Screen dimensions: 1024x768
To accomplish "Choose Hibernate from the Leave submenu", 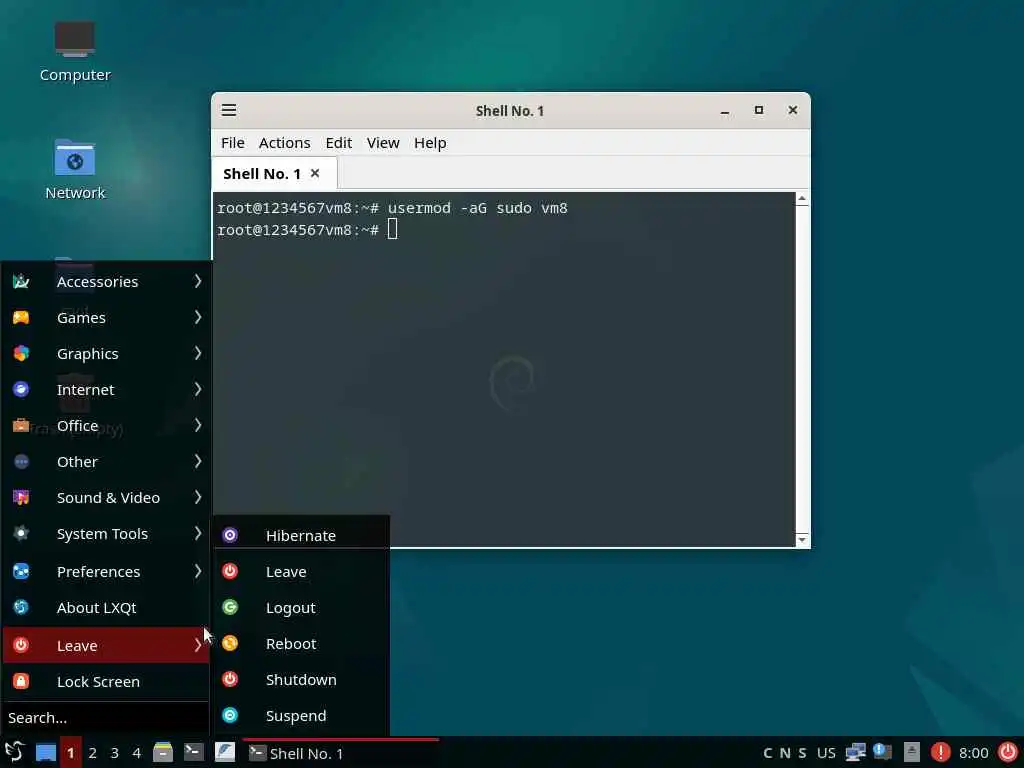I will (x=302, y=536).
